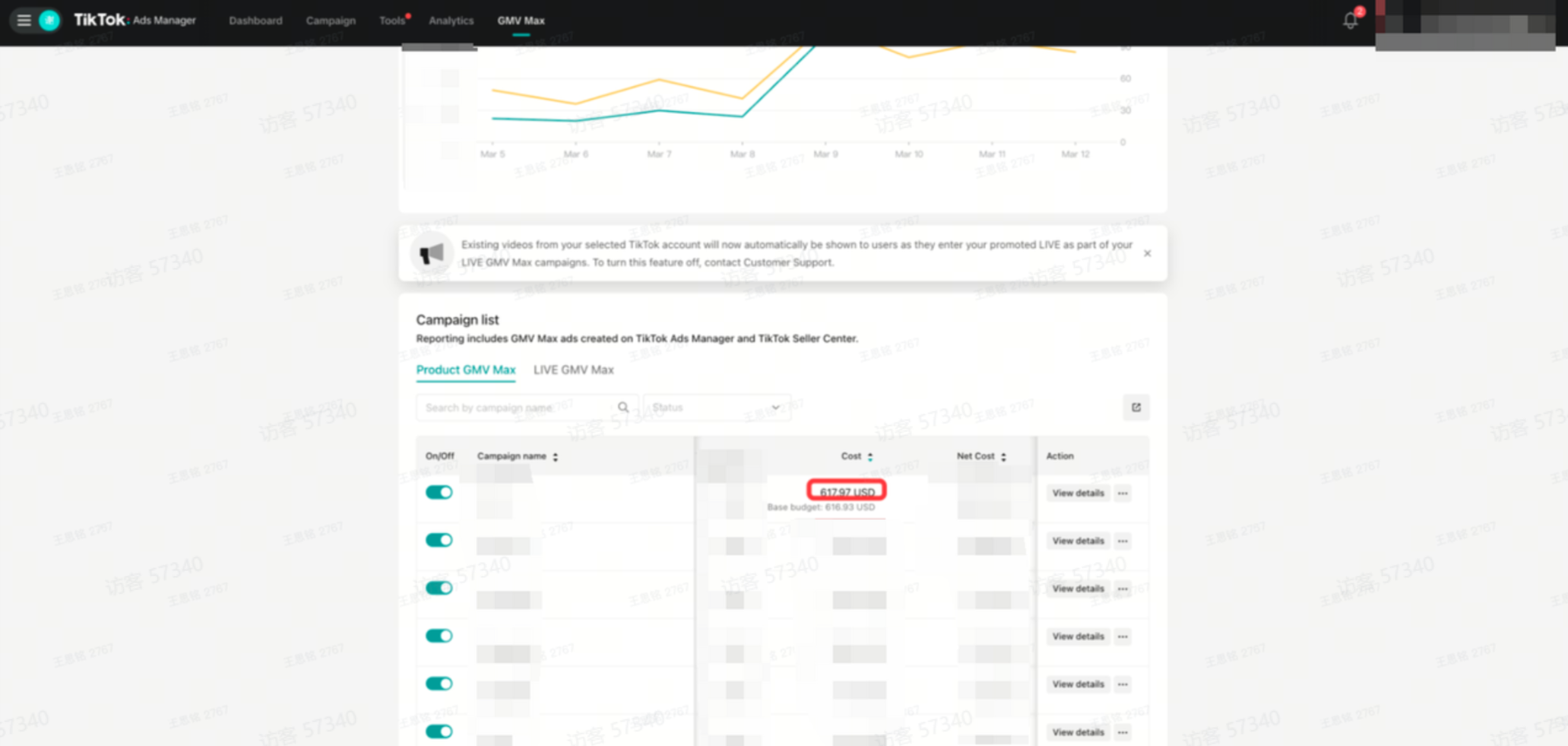Open more options menu in fourth campaign row
Screen dimensions: 1568x746
1123,636
